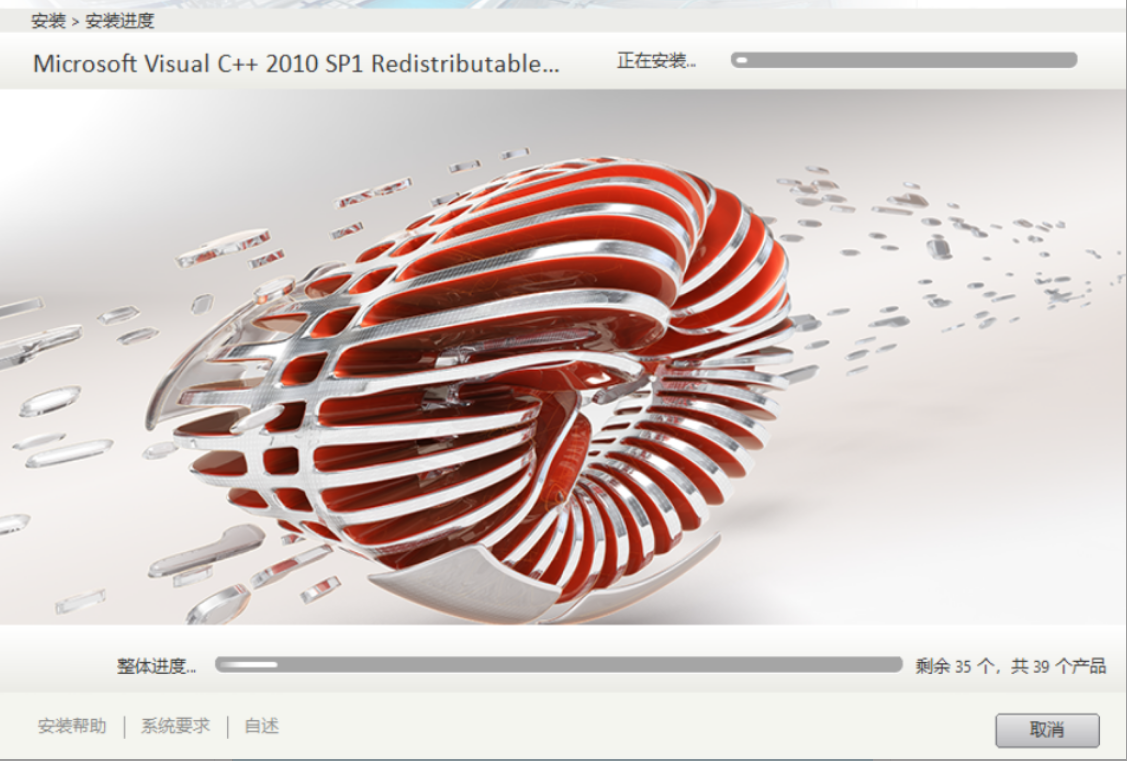Click the white filled part of overall progress
The width and height of the screenshot is (1127, 761).
tap(248, 665)
